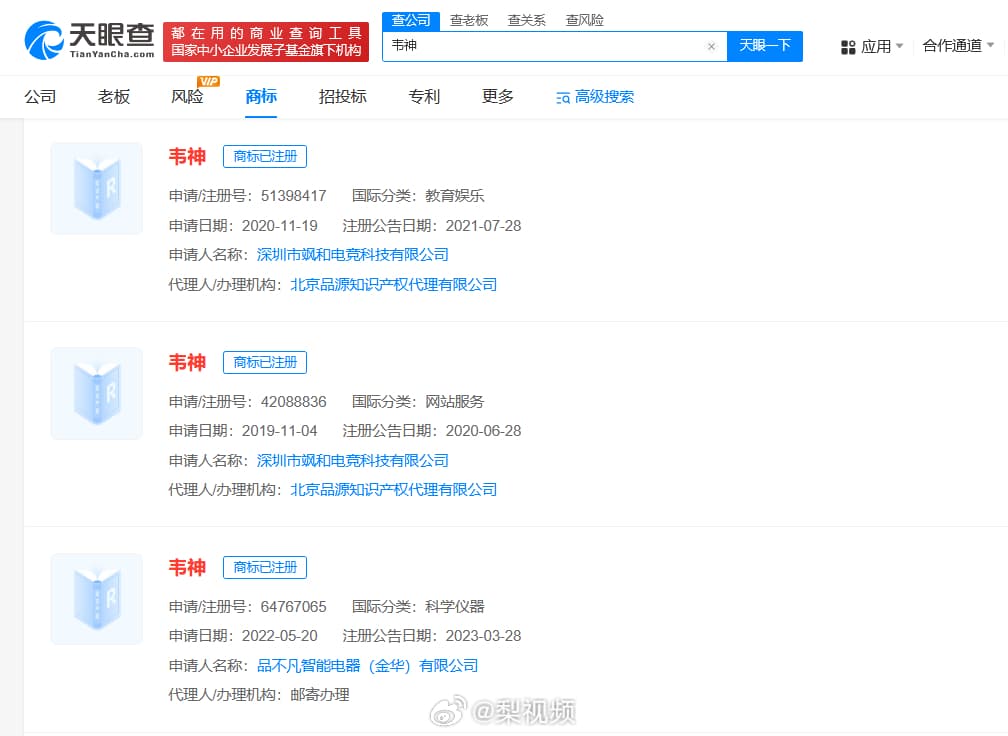Expand the 合作通道 dropdown menu
Screen dimensions: 1008x736
click(x=958, y=46)
